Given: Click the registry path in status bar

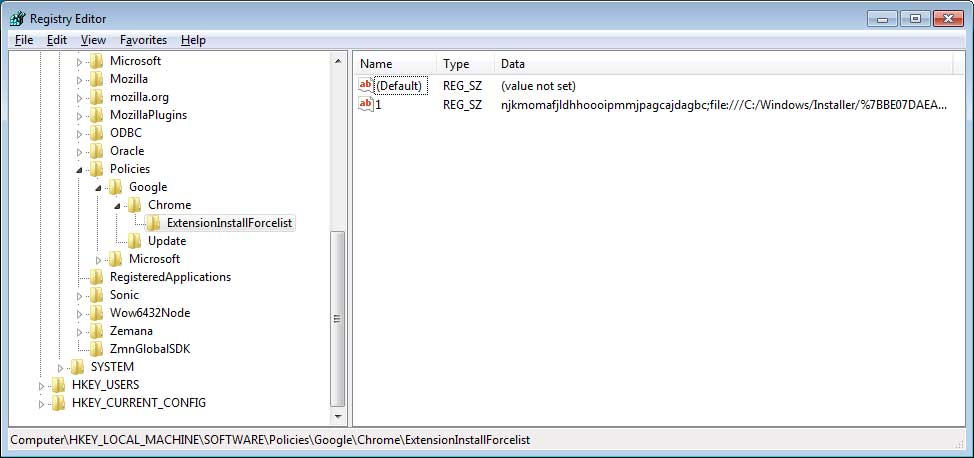Looking at the screenshot, I should [x=270, y=440].
